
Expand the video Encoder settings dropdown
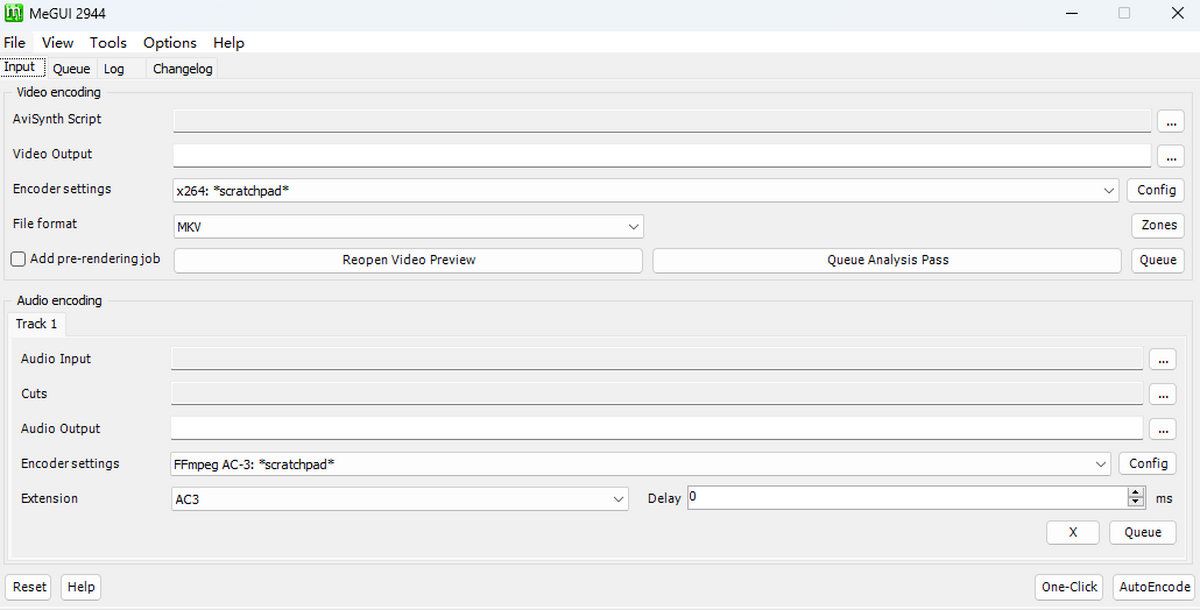pyautogui.click(x=1109, y=190)
